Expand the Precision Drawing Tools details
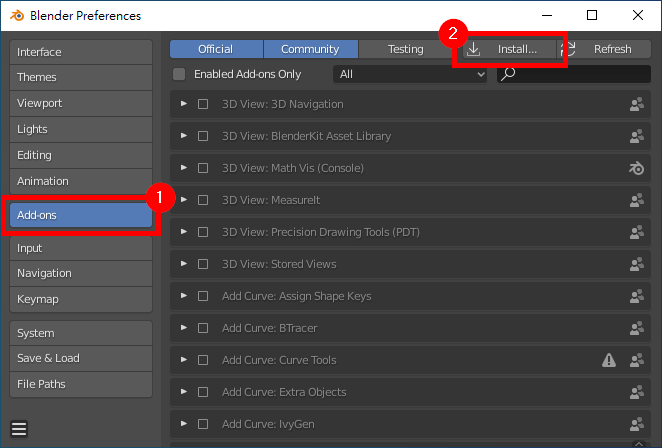The image size is (662, 448). (x=184, y=231)
